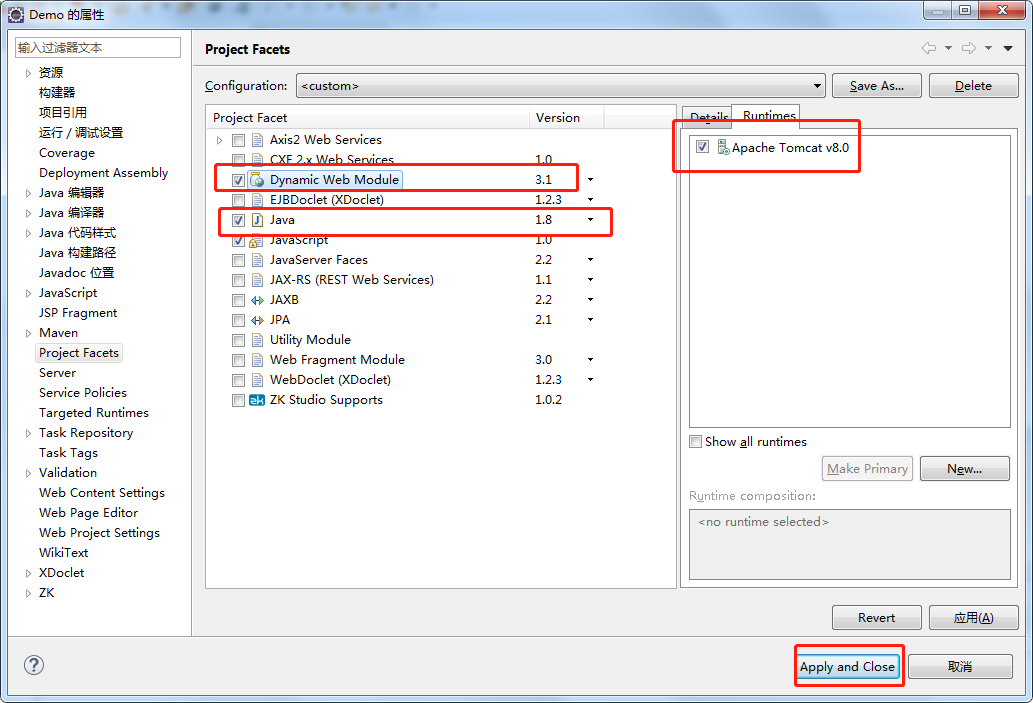The image size is (1033, 703).
Task: Click the back navigation arrow icon
Action: coord(928,48)
